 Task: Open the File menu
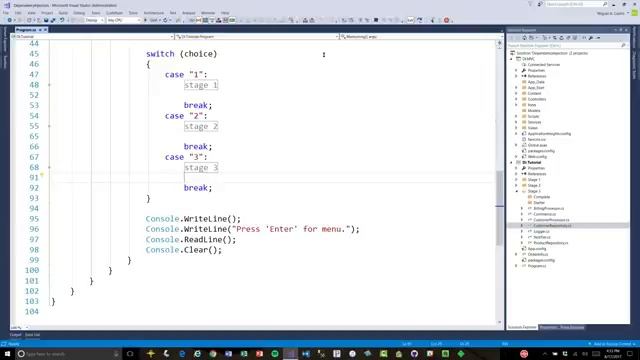6,13
